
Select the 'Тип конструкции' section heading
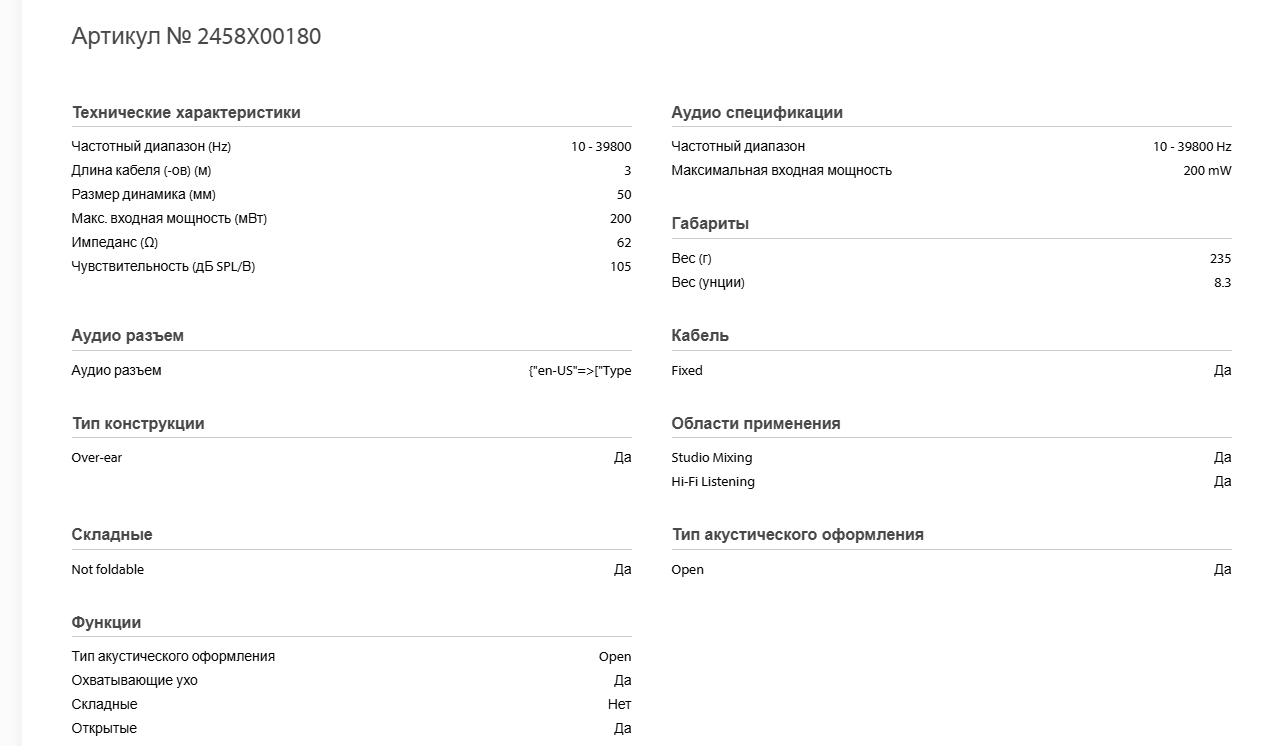[138, 424]
